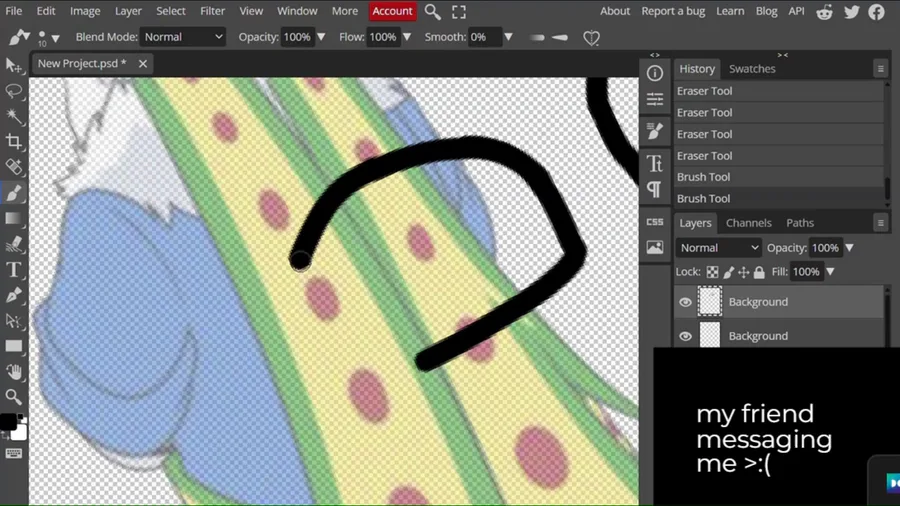The width and height of the screenshot is (900, 506).
Task: Switch to the Swatches tab
Action: [x=752, y=69]
